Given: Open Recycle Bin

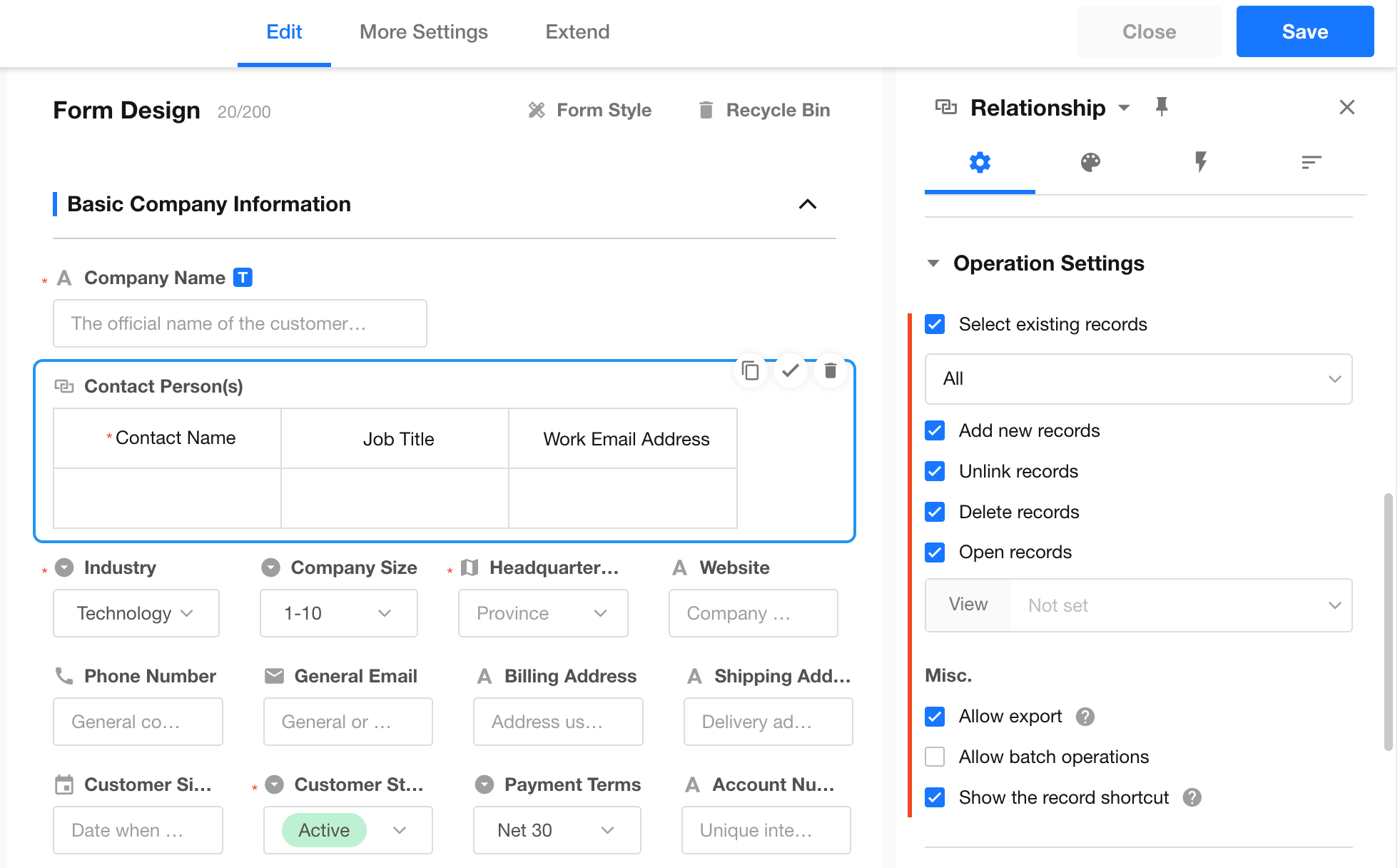Looking at the screenshot, I should click(x=764, y=110).
